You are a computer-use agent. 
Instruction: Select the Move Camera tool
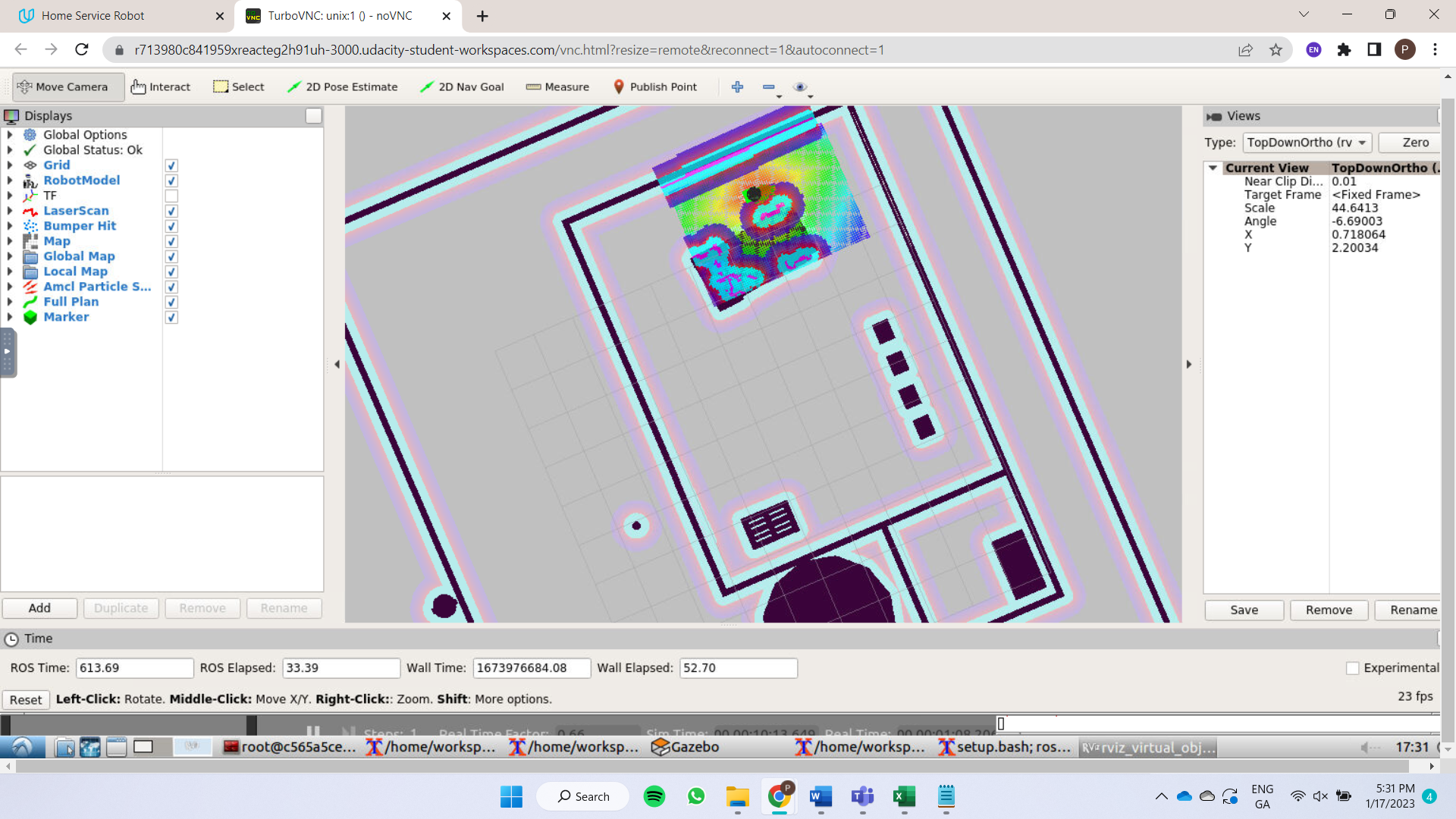[x=67, y=86]
